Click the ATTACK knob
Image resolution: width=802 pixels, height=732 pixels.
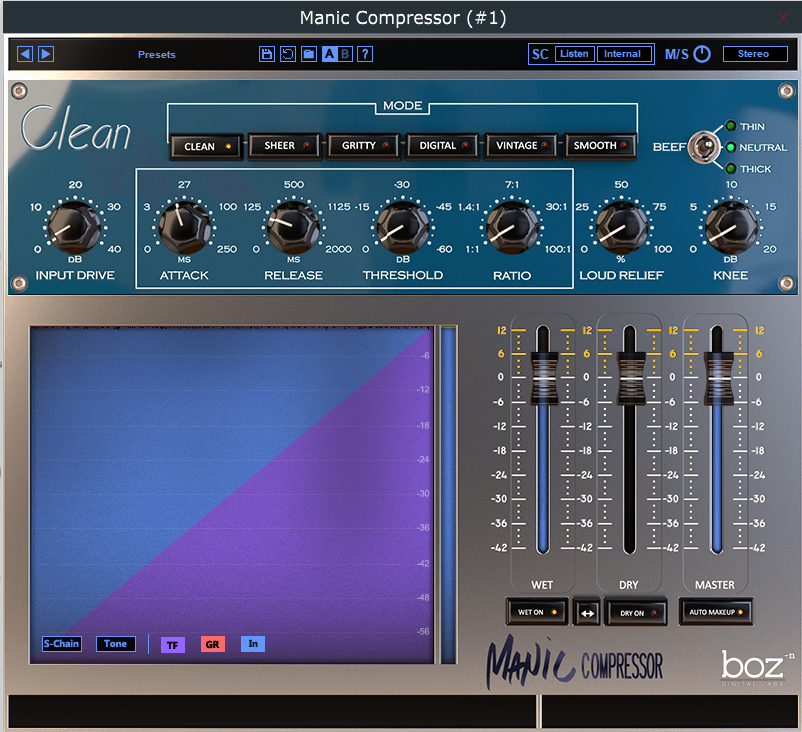(x=184, y=227)
